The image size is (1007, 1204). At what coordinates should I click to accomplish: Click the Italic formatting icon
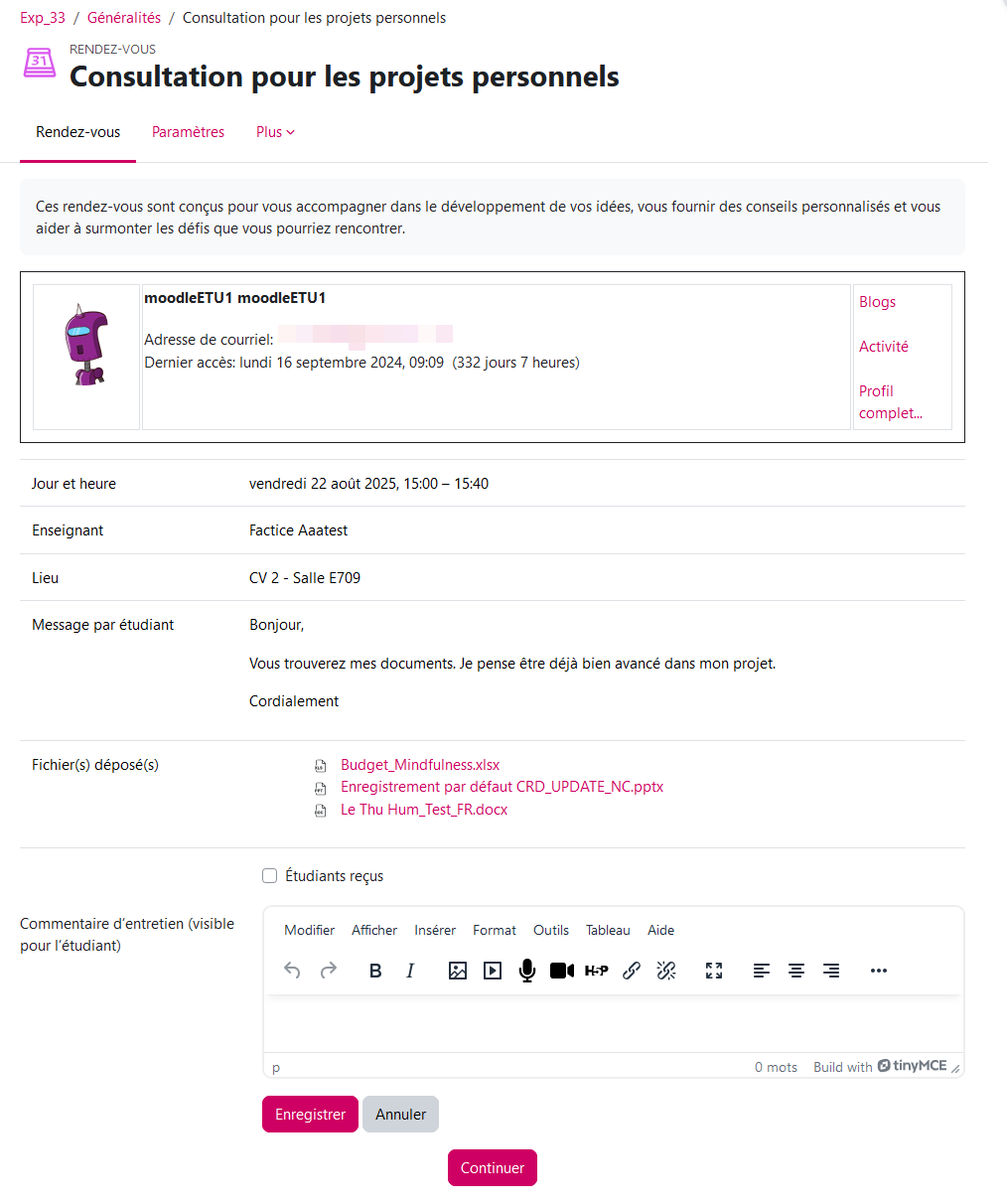coord(410,971)
